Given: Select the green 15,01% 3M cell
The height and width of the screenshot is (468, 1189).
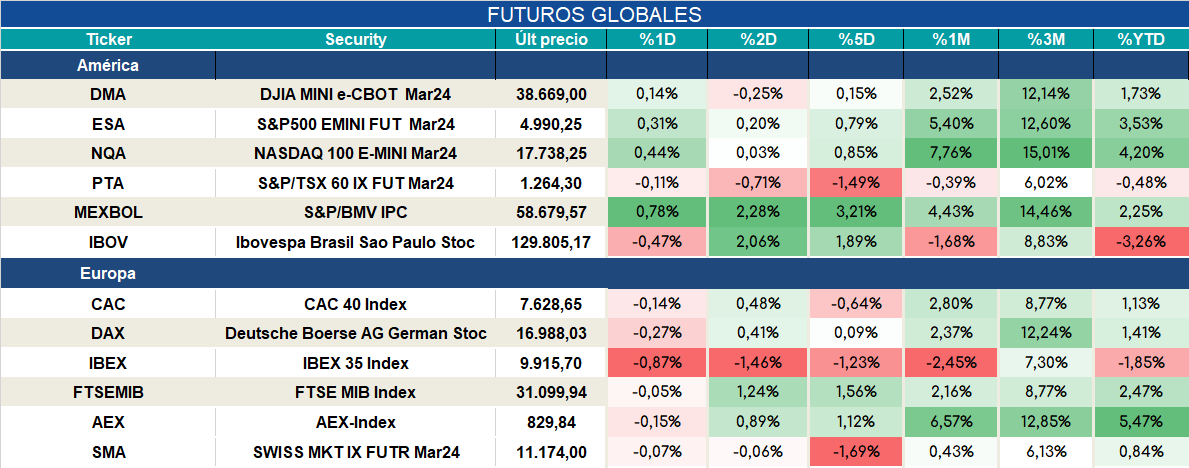Looking at the screenshot, I should click(1046, 154).
